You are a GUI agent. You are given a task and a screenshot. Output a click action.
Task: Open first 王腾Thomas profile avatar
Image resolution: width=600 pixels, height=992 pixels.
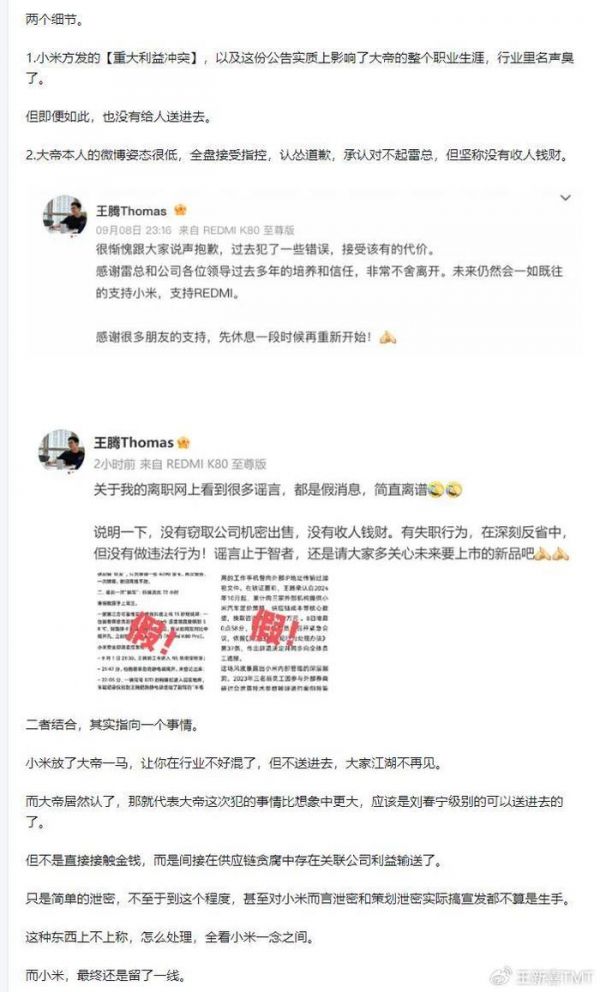coord(65,215)
